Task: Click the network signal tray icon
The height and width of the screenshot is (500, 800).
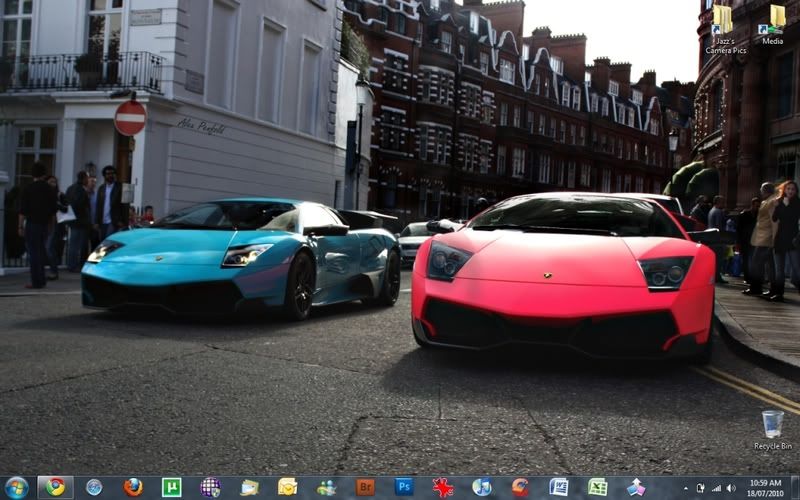Action: [717, 488]
